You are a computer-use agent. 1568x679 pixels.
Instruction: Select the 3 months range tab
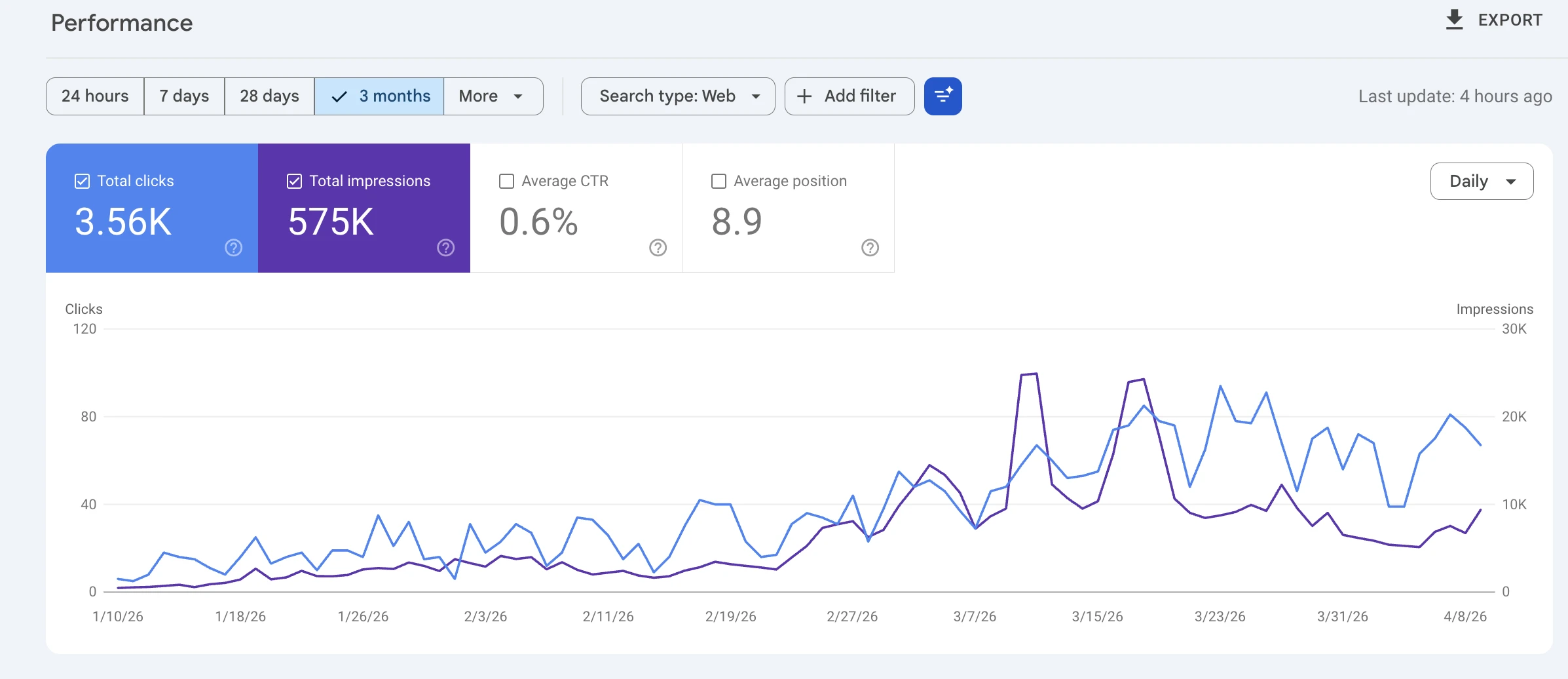379,96
